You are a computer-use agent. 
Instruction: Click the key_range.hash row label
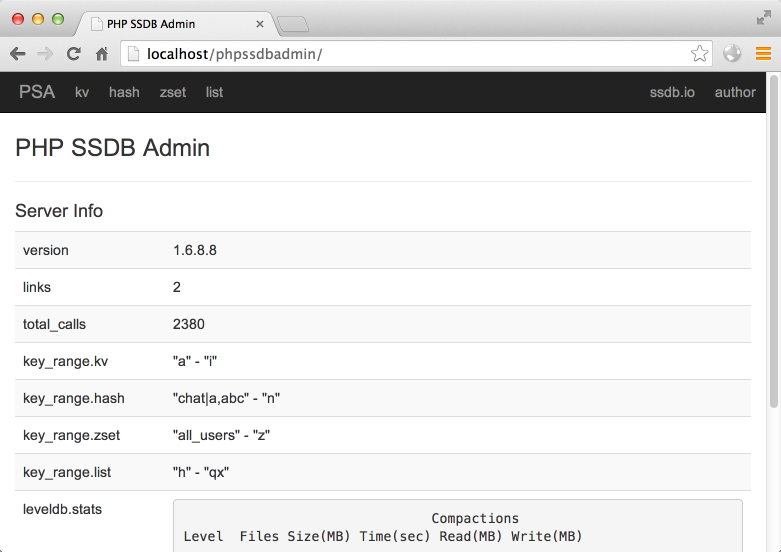click(74, 398)
